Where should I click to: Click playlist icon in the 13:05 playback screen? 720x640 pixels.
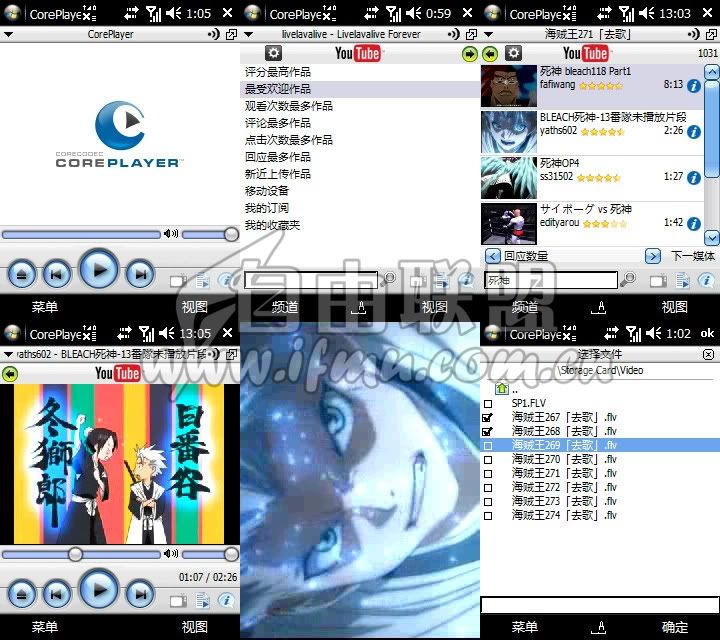(x=202, y=601)
